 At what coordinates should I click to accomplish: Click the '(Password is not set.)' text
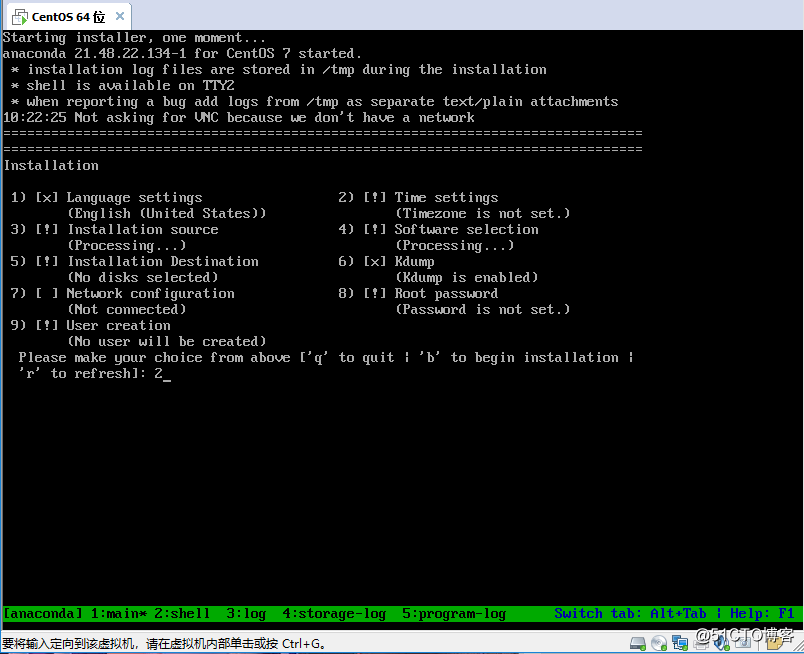click(x=483, y=309)
